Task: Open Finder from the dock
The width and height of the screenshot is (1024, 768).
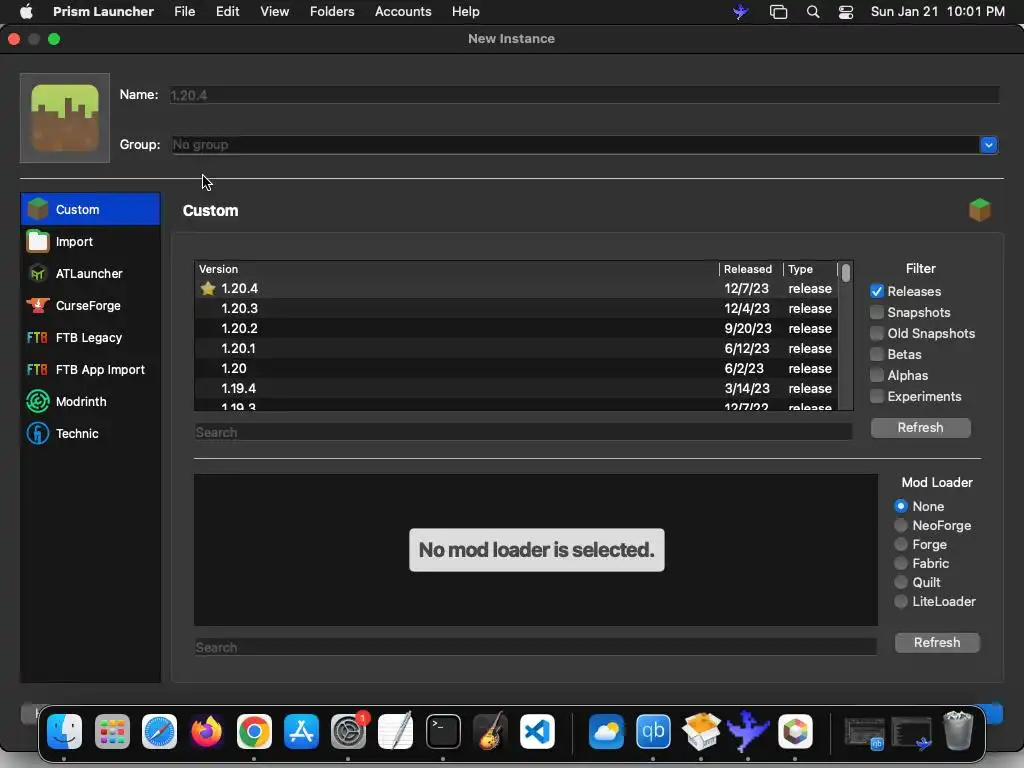Action: (x=65, y=731)
